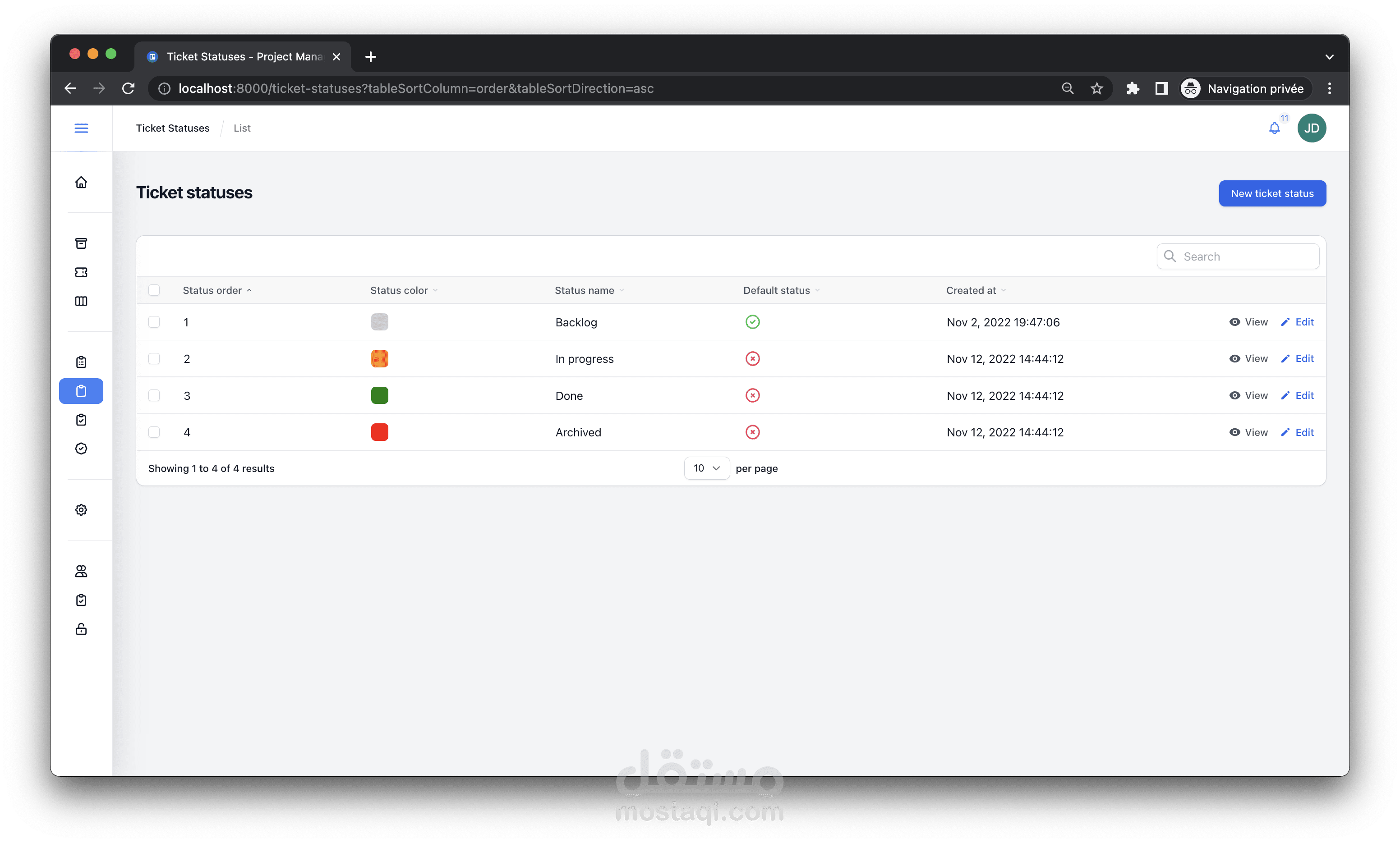Expand the browser tab search chevron

pos(1329,57)
